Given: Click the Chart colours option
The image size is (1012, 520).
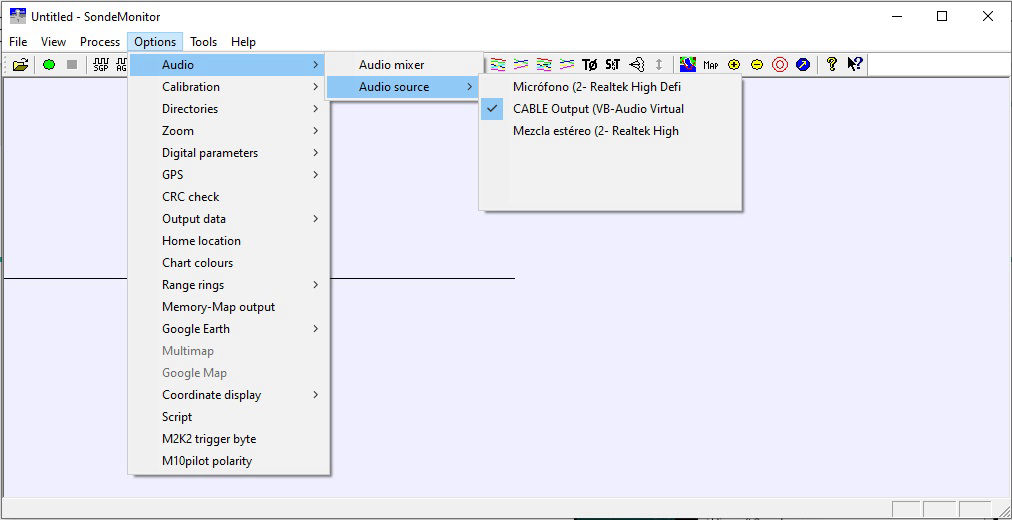Looking at the screenshot, I should coord(198,263).
